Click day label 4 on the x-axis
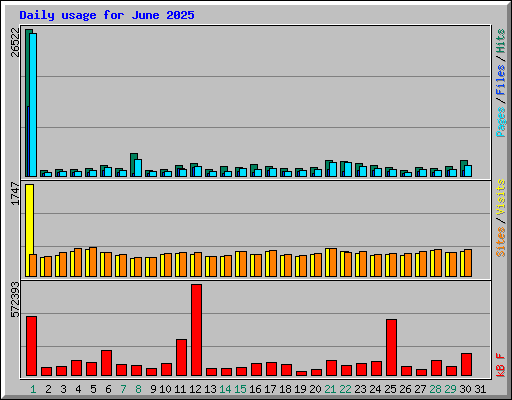512x400 pixels. [x=78, y=389]
